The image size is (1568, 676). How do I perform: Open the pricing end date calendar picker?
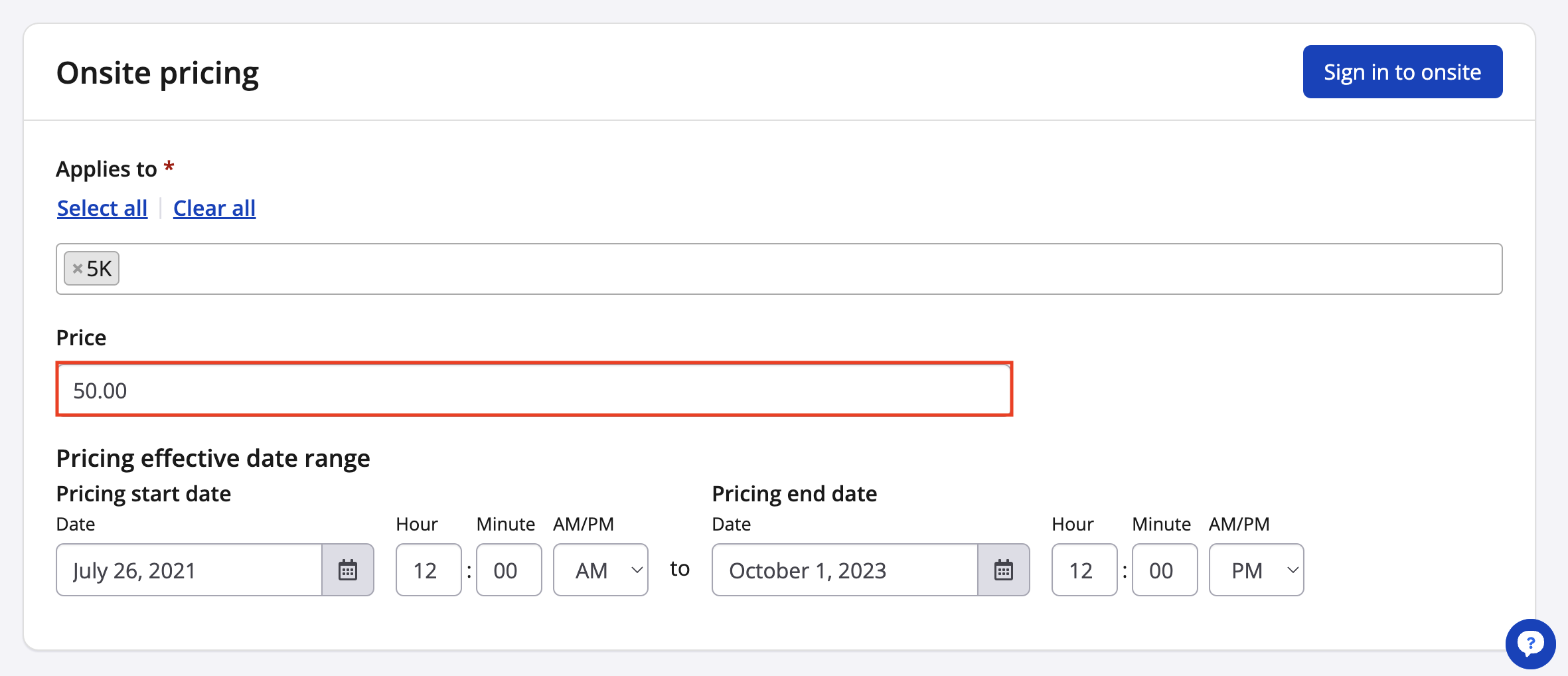[x=1003, y=570]
